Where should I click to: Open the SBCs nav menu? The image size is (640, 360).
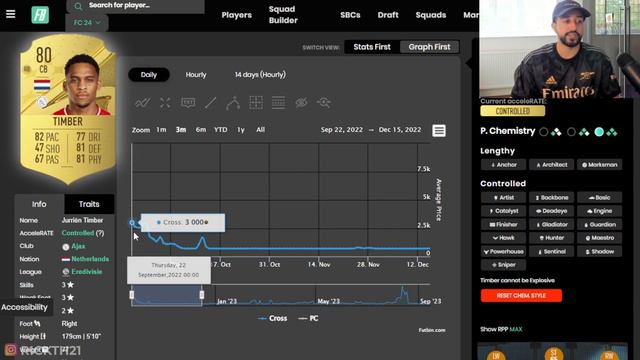pos(350,15)
